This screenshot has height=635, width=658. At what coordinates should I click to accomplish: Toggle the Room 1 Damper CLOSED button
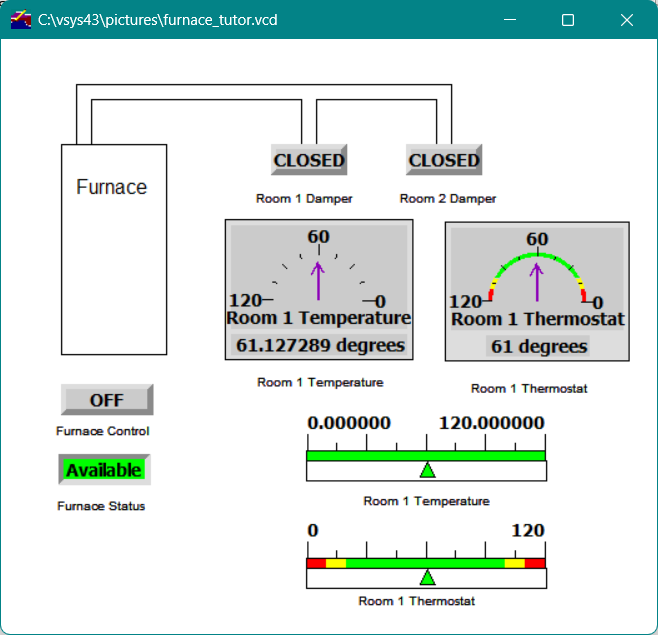point(309,160)
